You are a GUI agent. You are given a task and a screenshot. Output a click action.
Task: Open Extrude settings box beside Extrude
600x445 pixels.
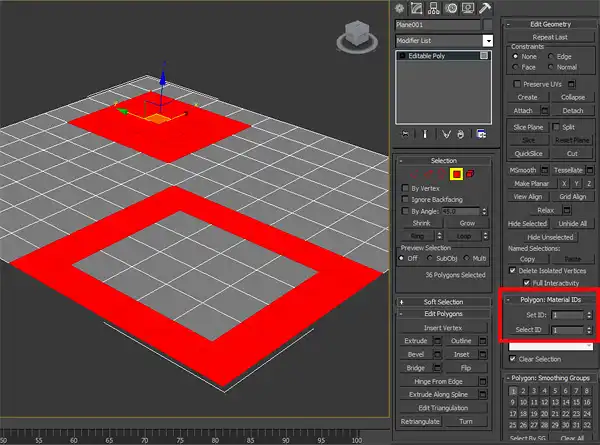(438, 341)
